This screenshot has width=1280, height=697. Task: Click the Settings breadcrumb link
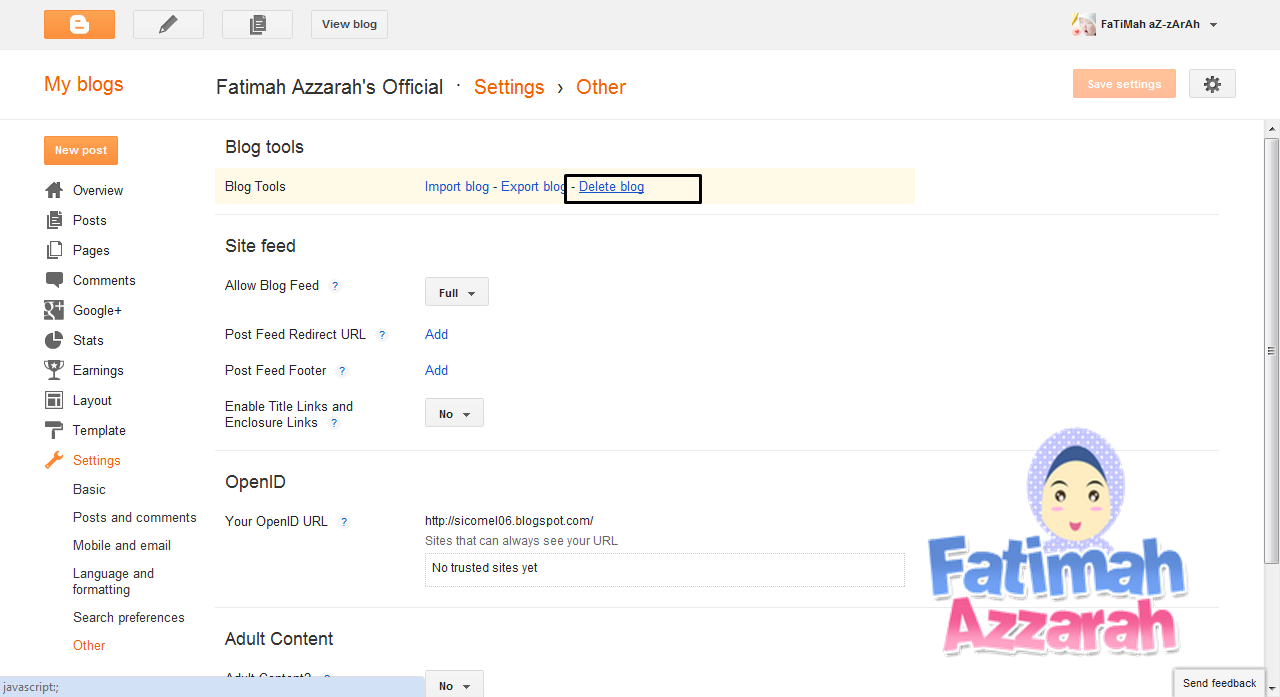(509, 87)
